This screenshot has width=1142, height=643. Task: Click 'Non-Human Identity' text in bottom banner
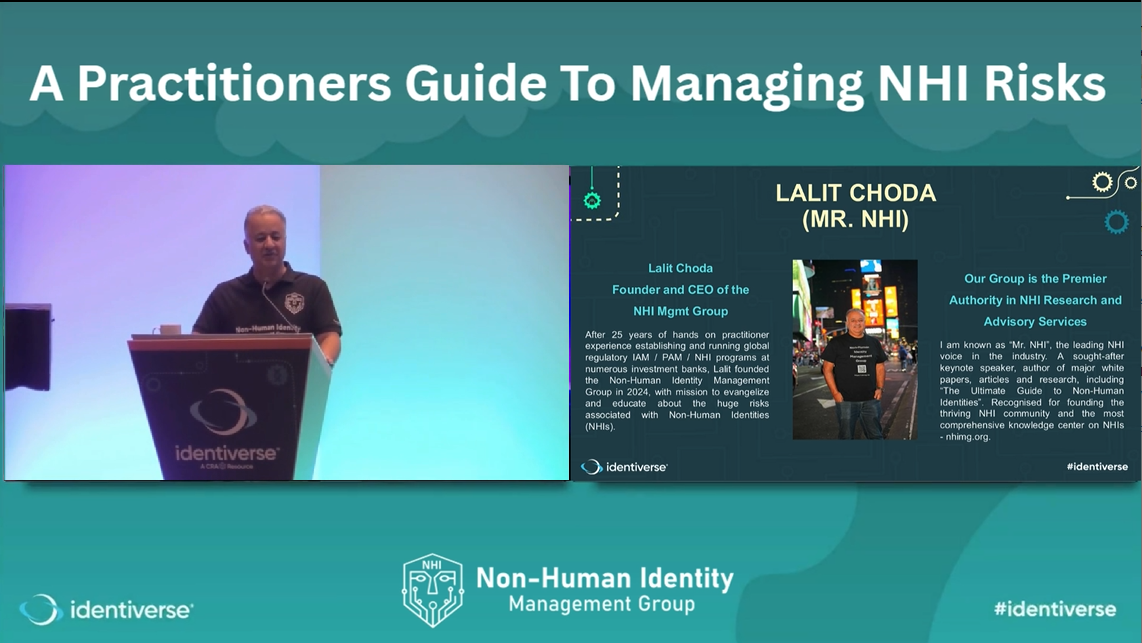pyautogui.click(x=605, y=578)
